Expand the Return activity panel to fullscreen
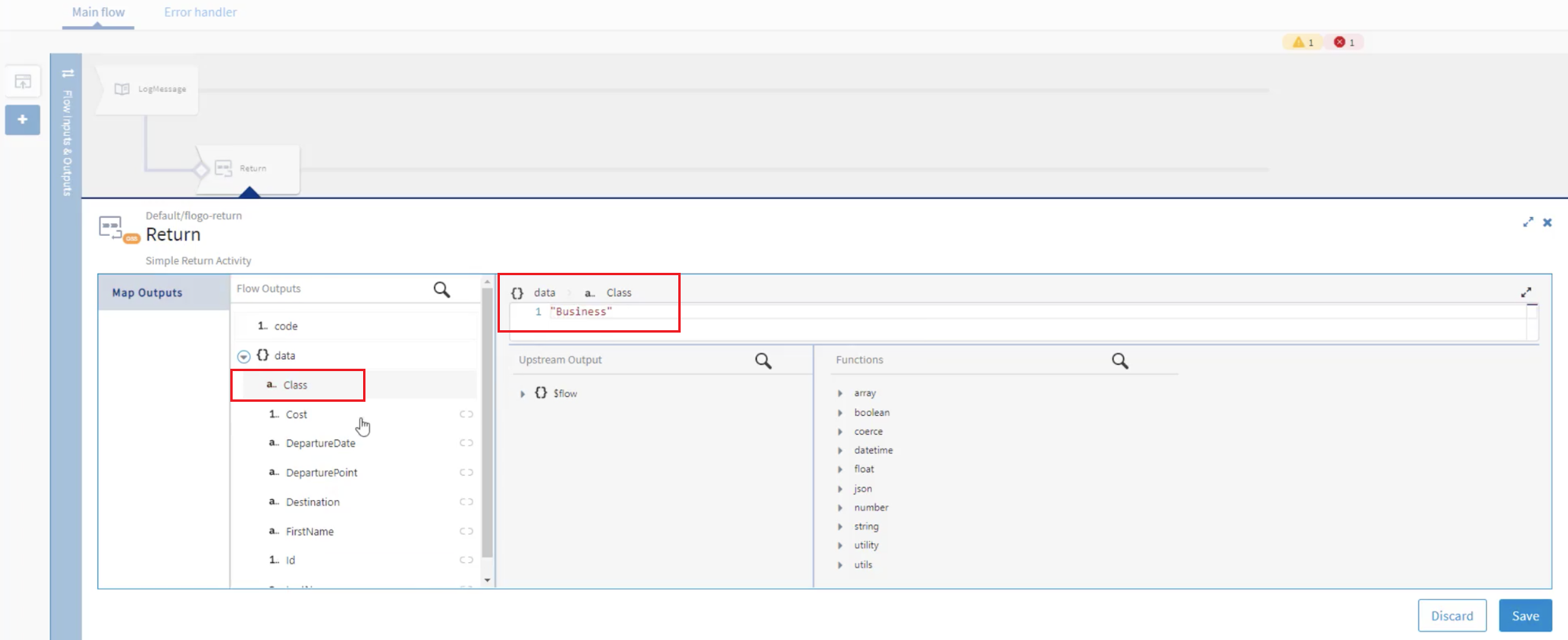 click(x=1528, y=223)
